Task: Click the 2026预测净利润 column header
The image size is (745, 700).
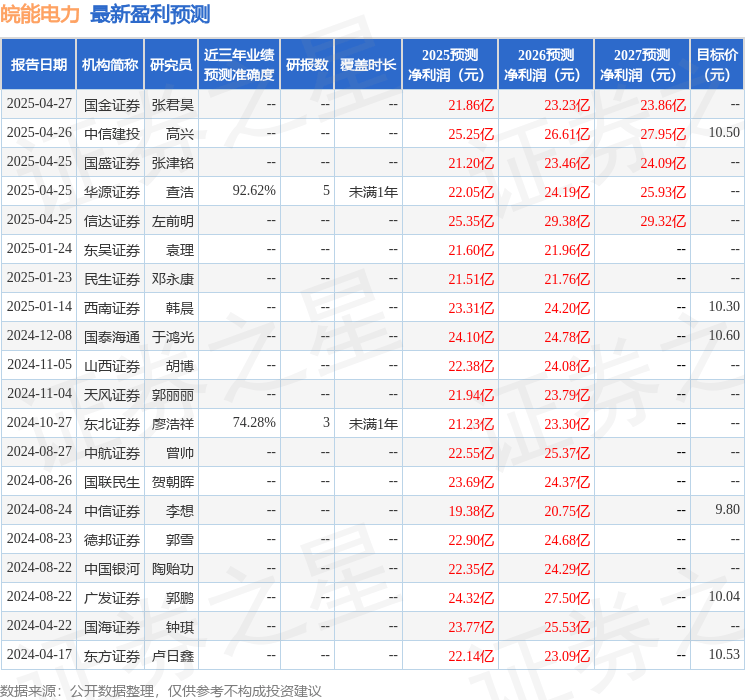Action: click(x=546, y=65)
